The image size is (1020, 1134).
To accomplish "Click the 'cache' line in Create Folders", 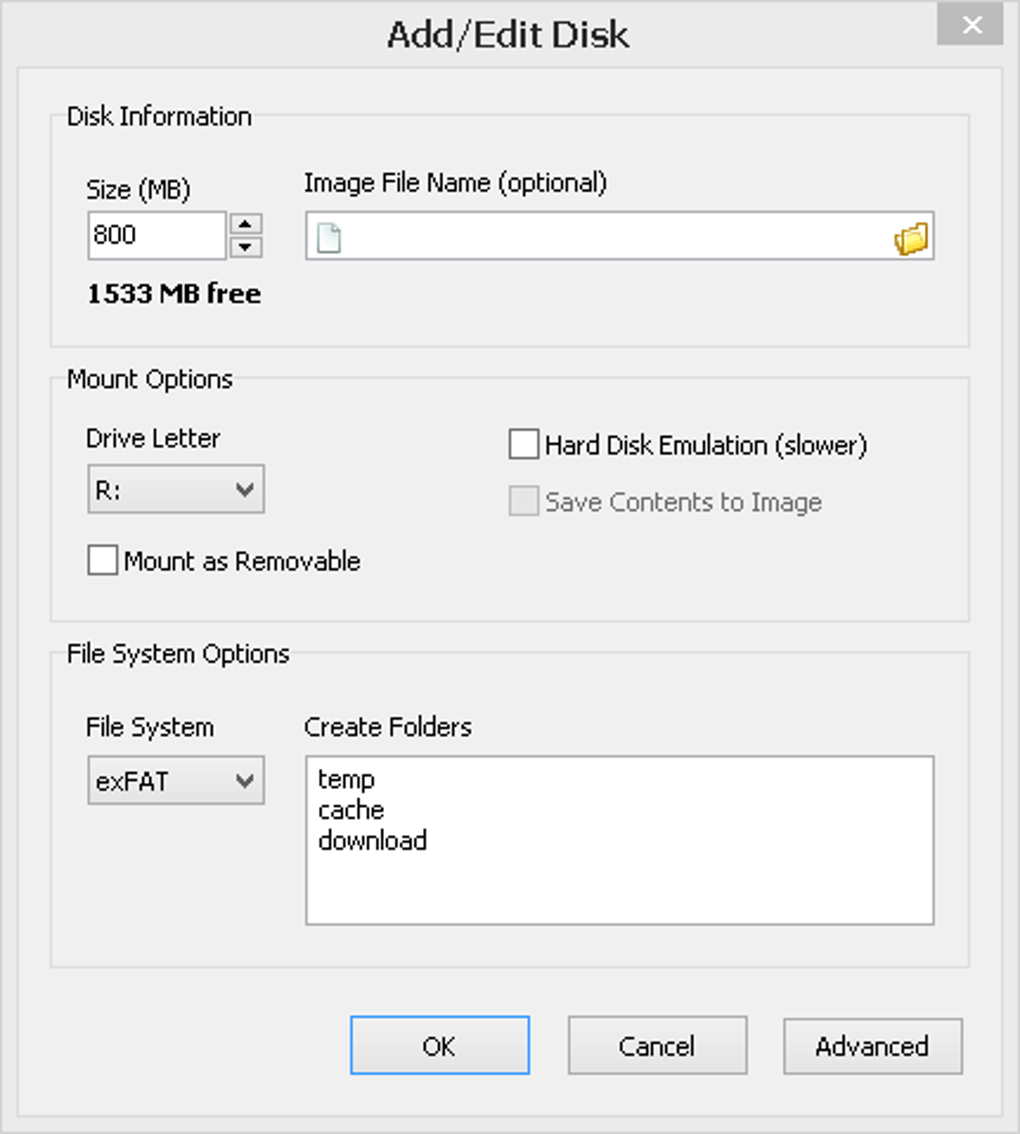I will tap(351, 809).
